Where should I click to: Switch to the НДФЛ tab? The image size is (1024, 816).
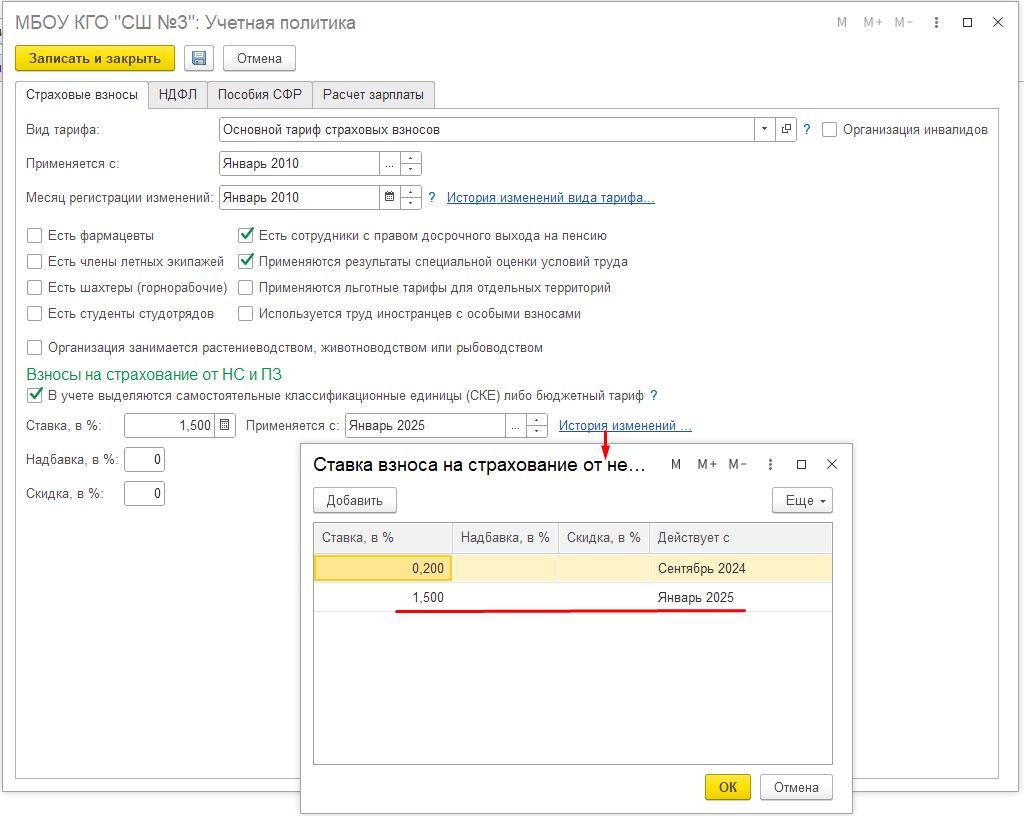click(179, 95)
